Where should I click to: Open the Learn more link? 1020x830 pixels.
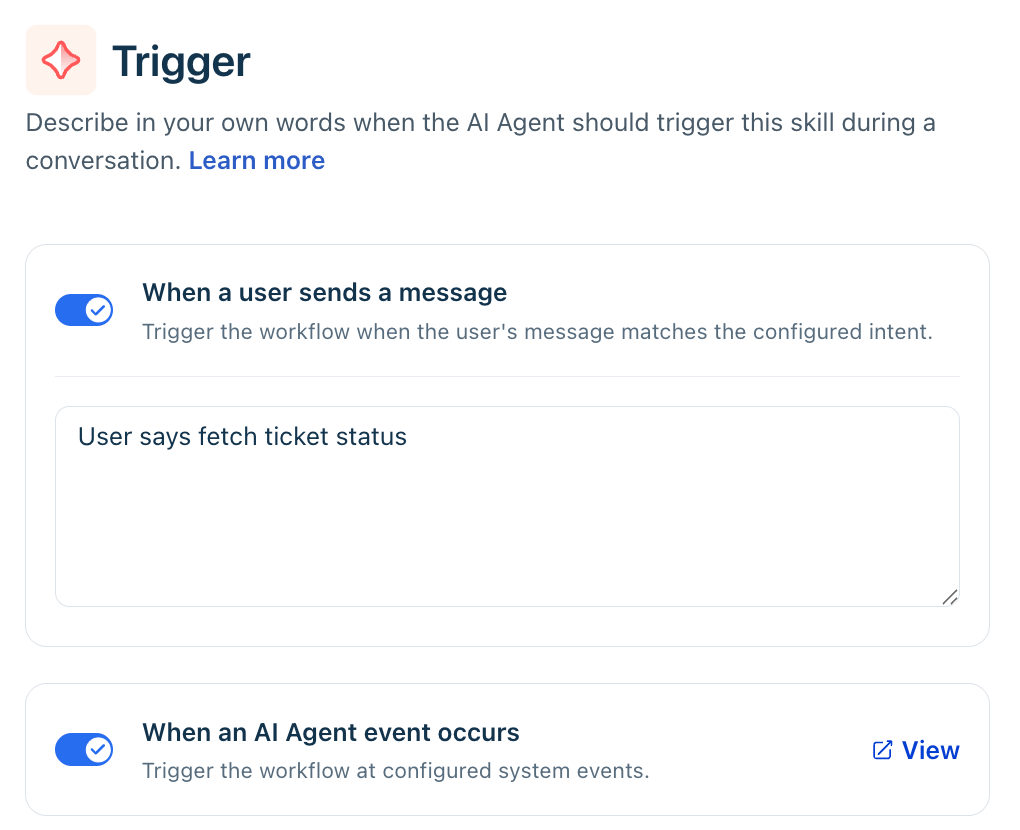[256, 161]
